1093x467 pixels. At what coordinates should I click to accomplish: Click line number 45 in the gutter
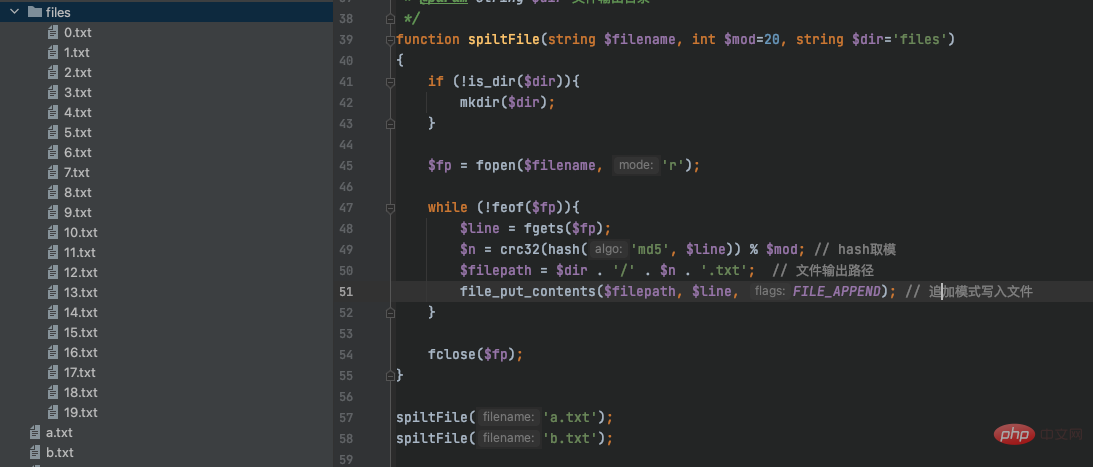[x=346, y=166]
